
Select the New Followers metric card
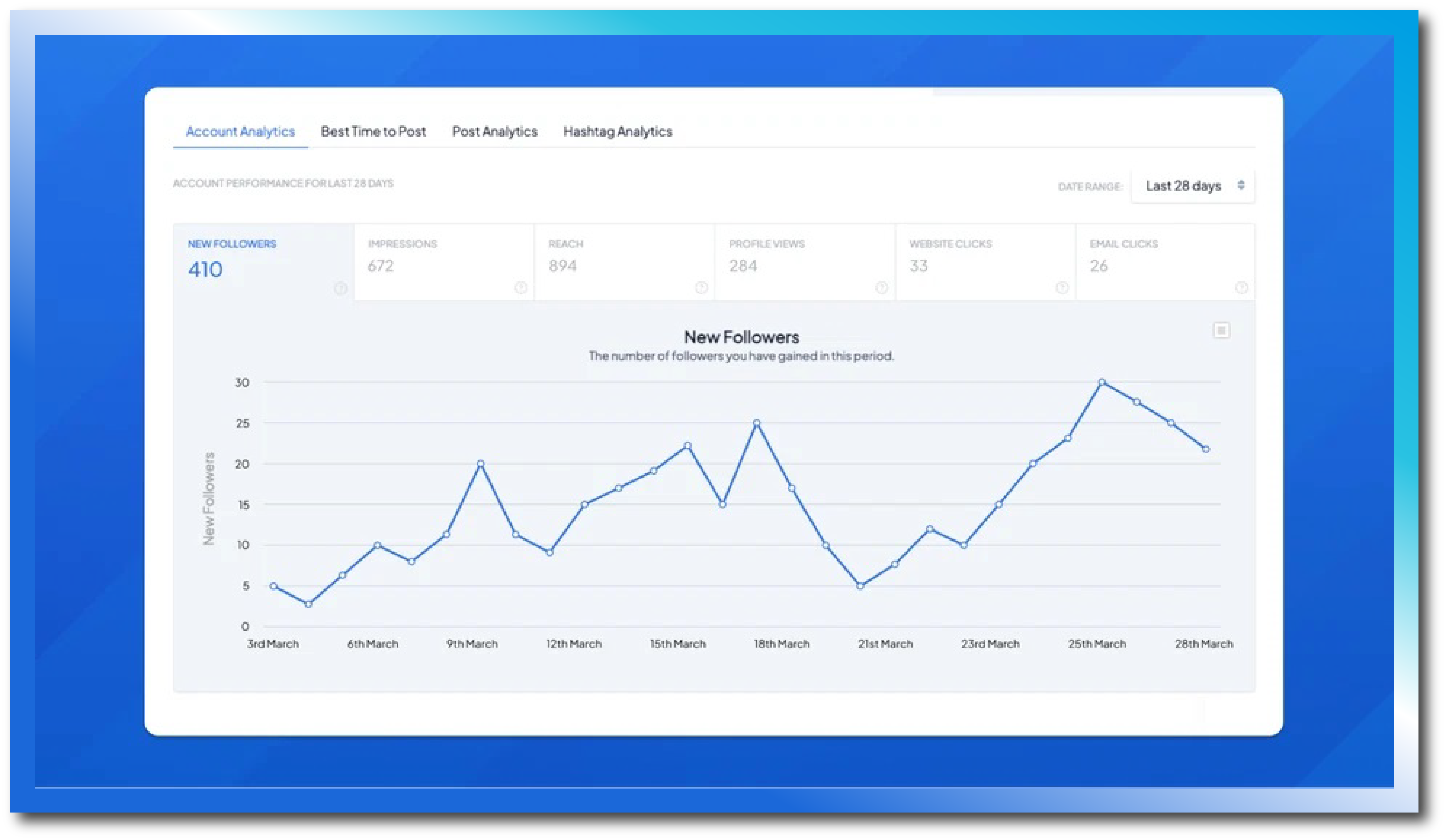tap(264, 262)
